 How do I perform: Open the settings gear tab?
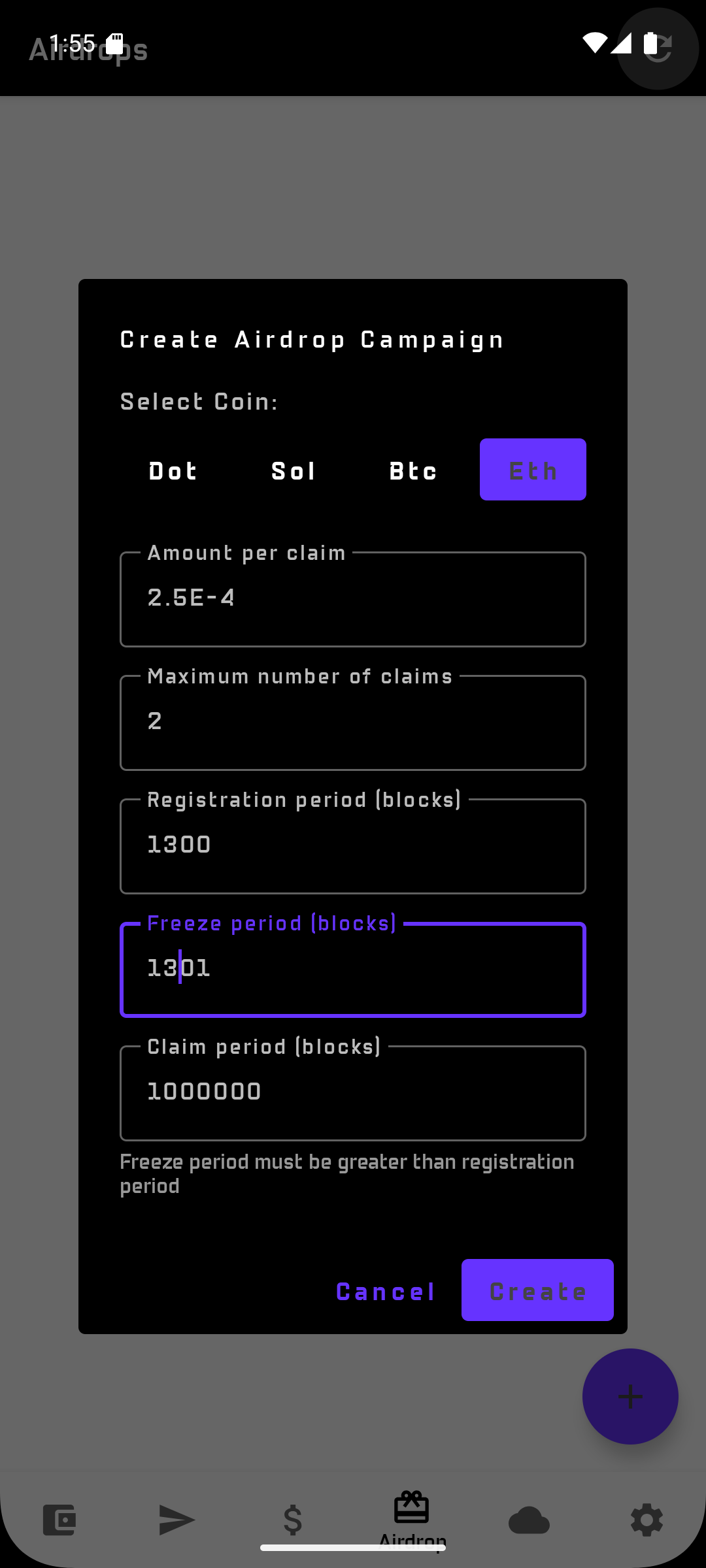(x=647, y=1520)
